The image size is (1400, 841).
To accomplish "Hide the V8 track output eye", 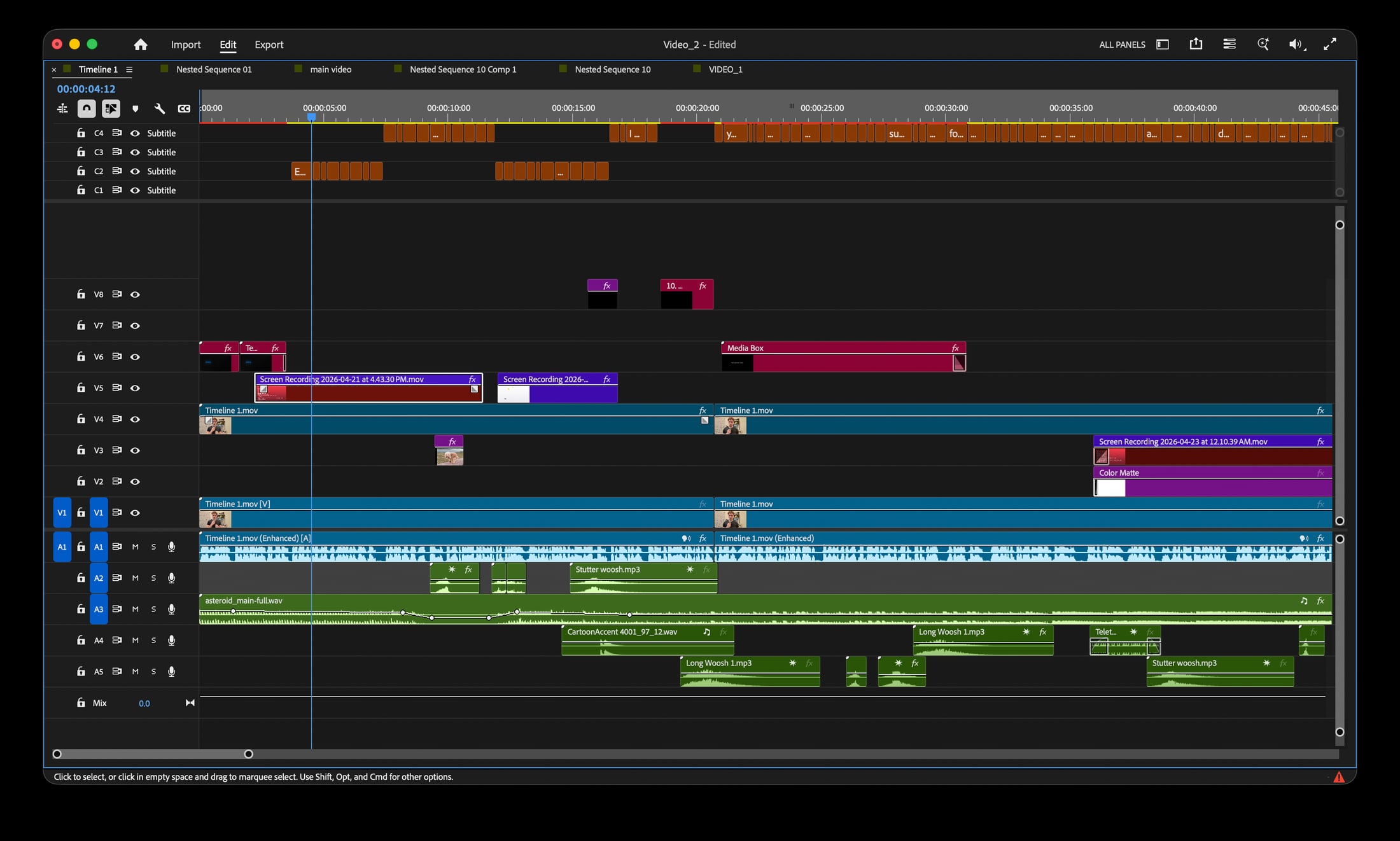I will 135,294.
